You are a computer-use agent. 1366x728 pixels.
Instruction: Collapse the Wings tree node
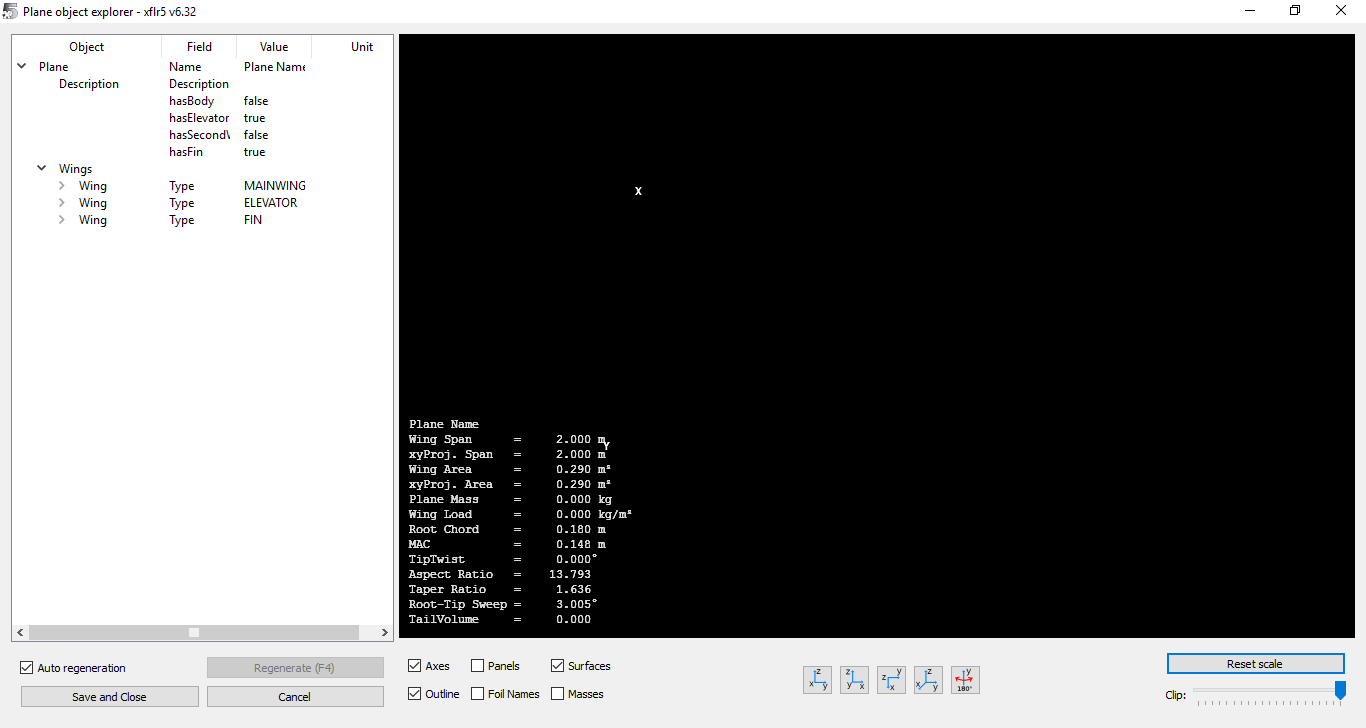coord(42,169)
